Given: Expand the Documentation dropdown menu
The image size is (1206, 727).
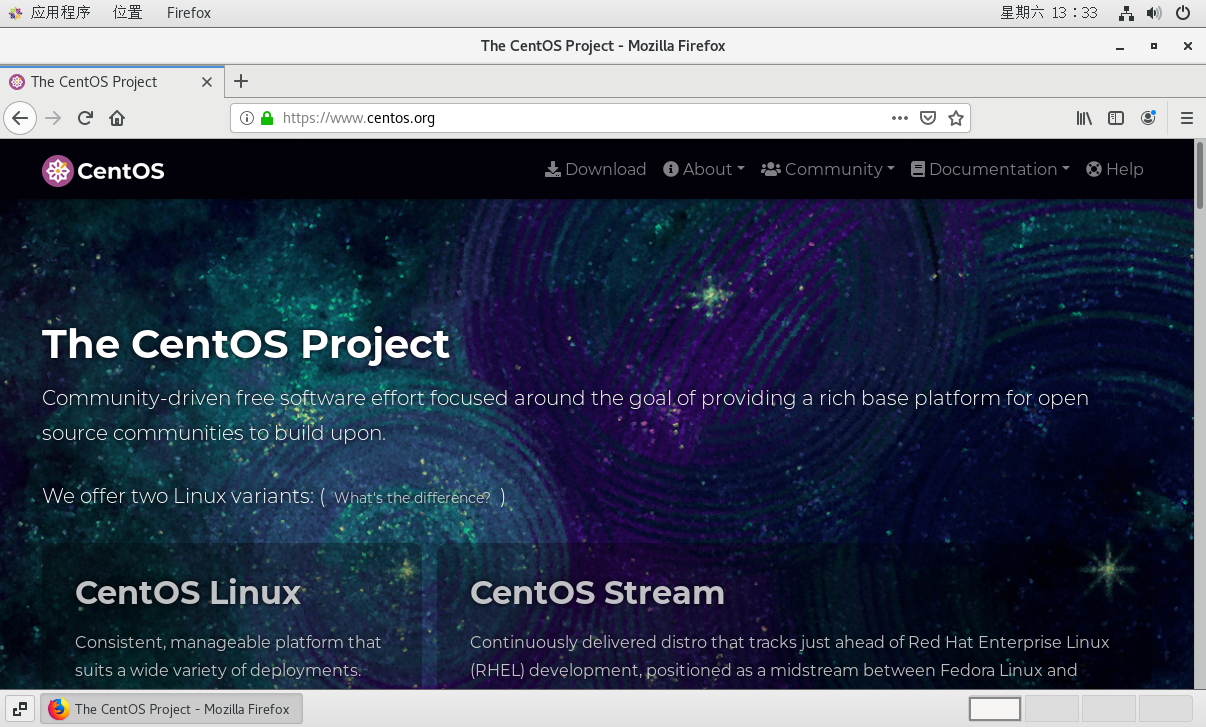Looking at the screenshot, I should point(990,169).
